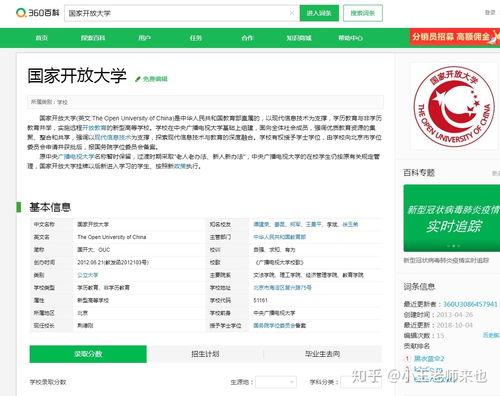This screenshot has height=396, width=500.
Task: Click the 所属类别 category bar under the title
Action: click(205, 102)
